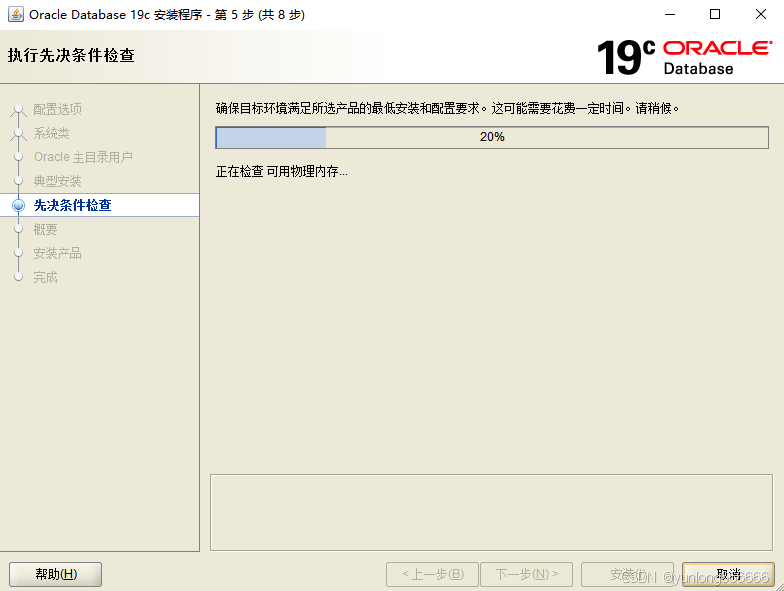
Task: Click the 取消 cancel button
Action: 728,574
